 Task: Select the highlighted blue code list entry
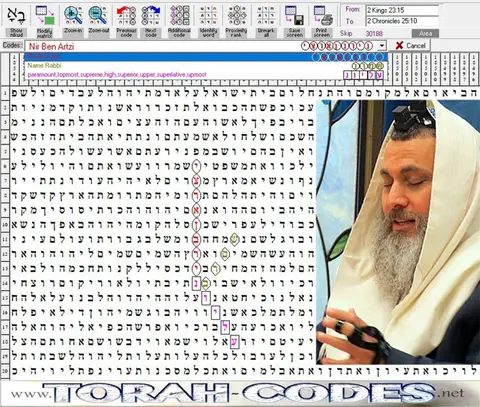(206, 57)
